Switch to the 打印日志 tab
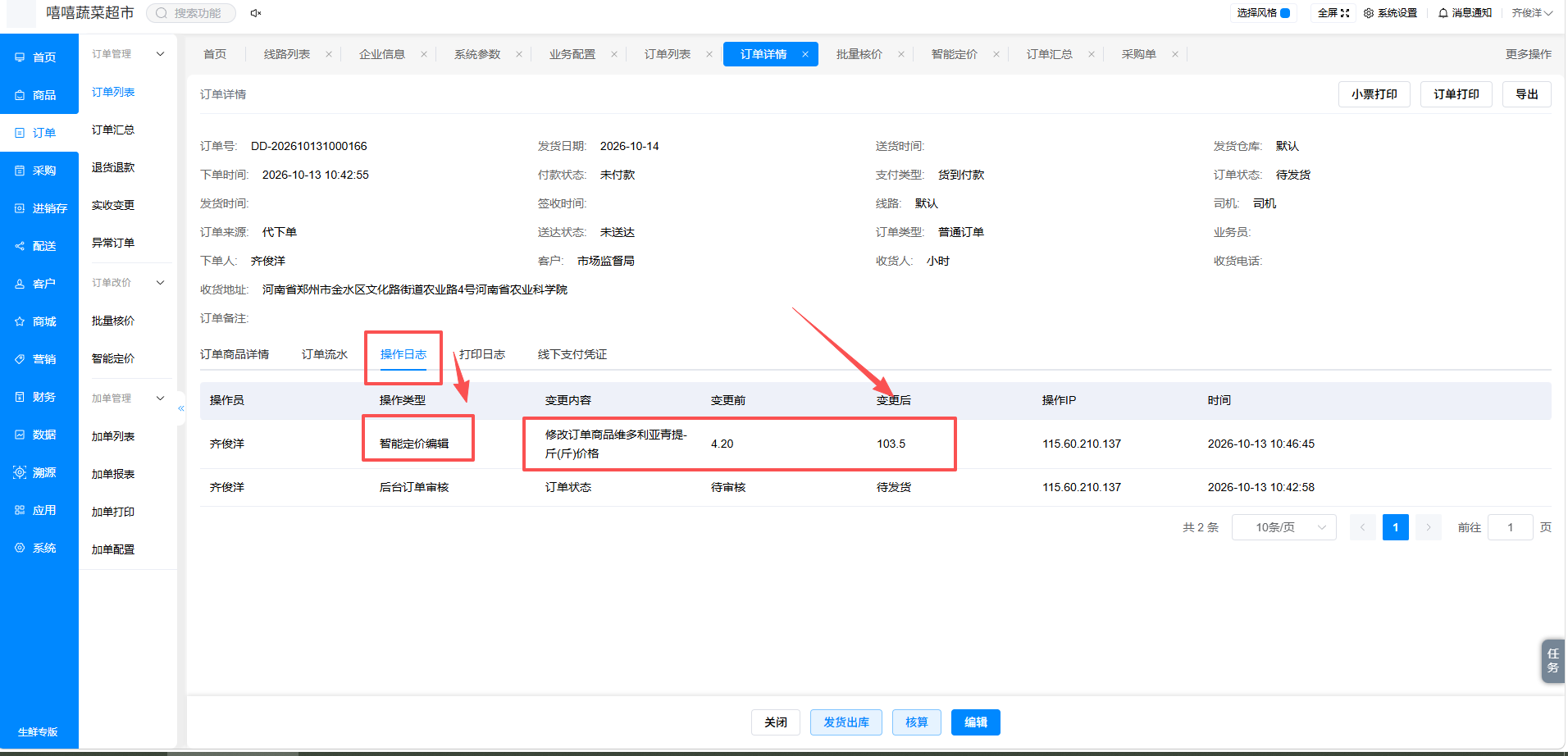 (482, 354)
